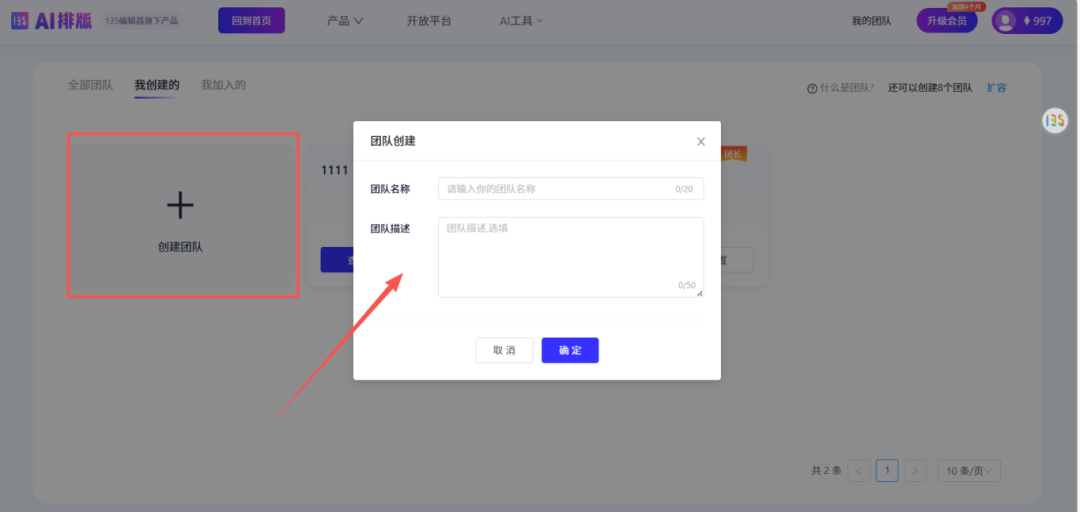Click the 创建团队 card label
1080x512 pixels.
(x=180, y=247)
